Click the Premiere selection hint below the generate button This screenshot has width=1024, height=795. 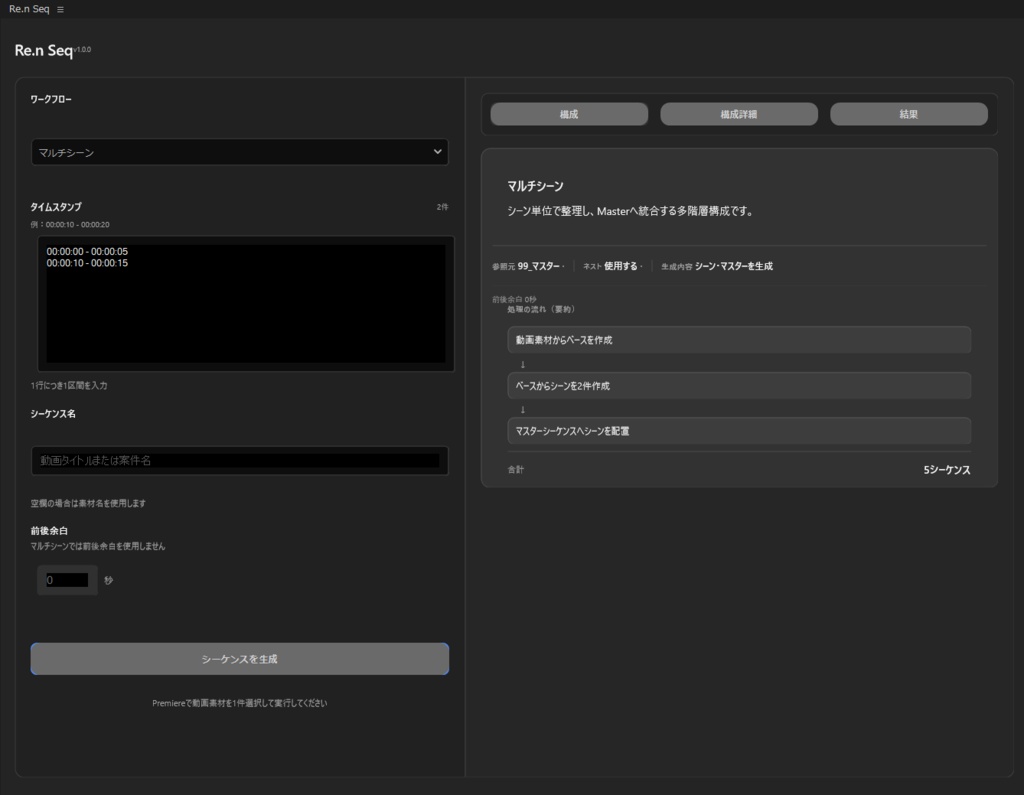tap(240, 704)
